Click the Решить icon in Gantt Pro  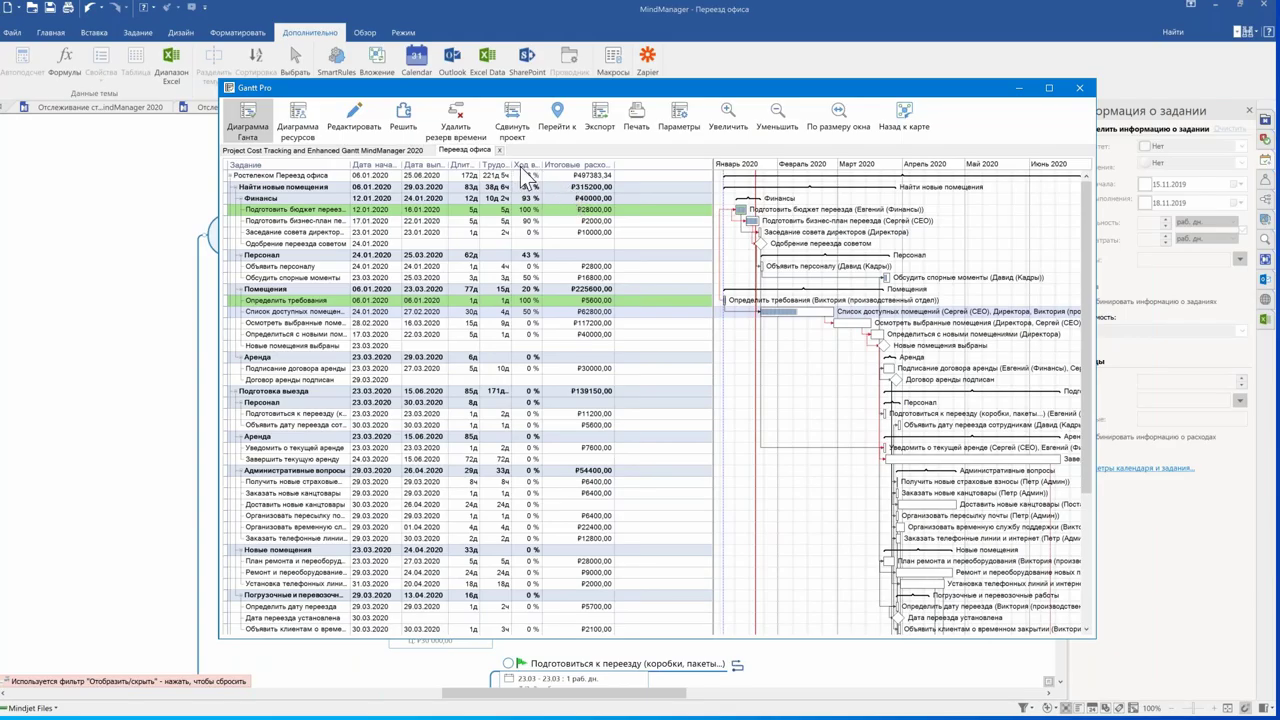(x=403, y=110)
